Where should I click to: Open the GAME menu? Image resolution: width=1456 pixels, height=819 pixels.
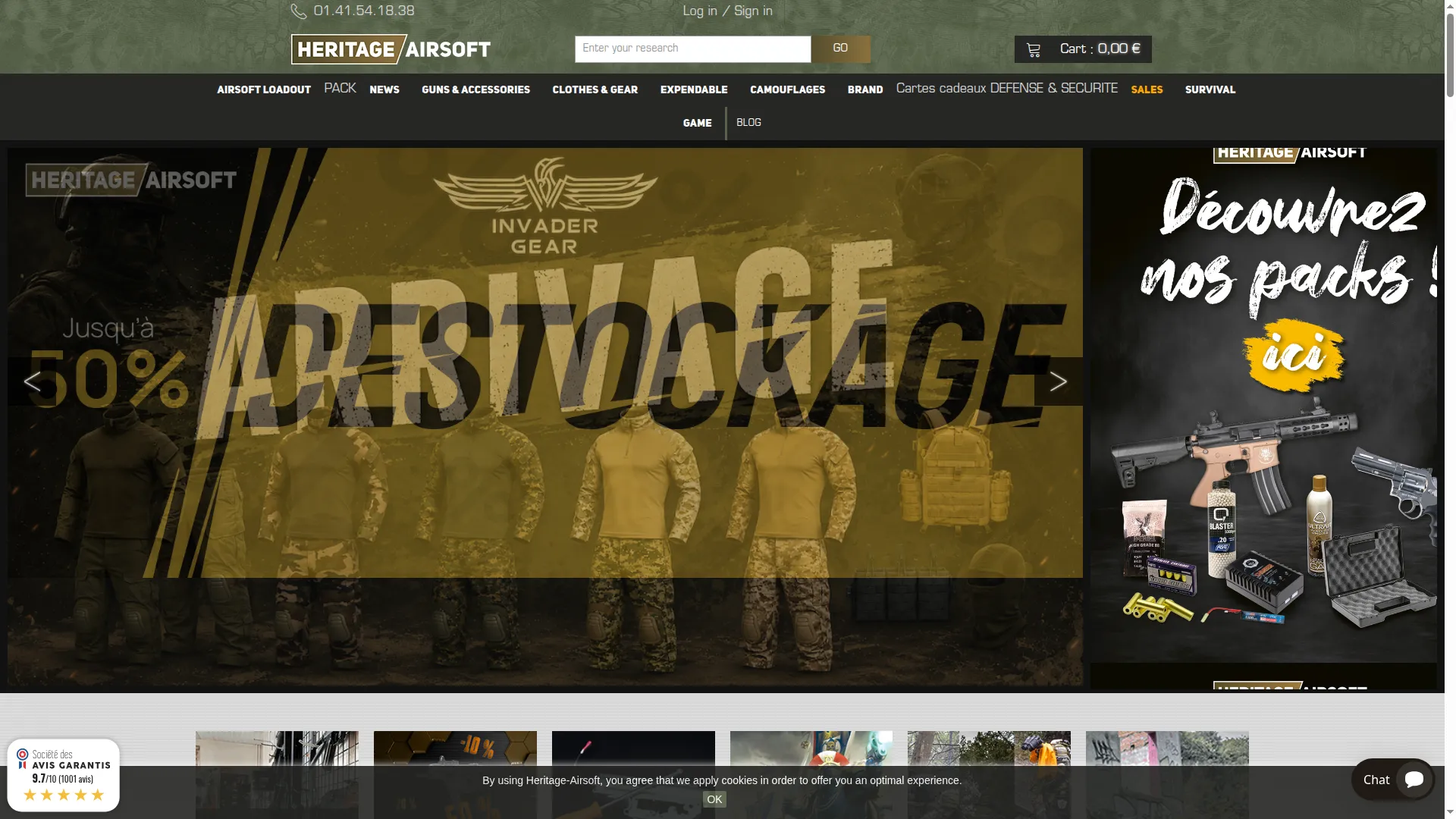coord(697,123)
